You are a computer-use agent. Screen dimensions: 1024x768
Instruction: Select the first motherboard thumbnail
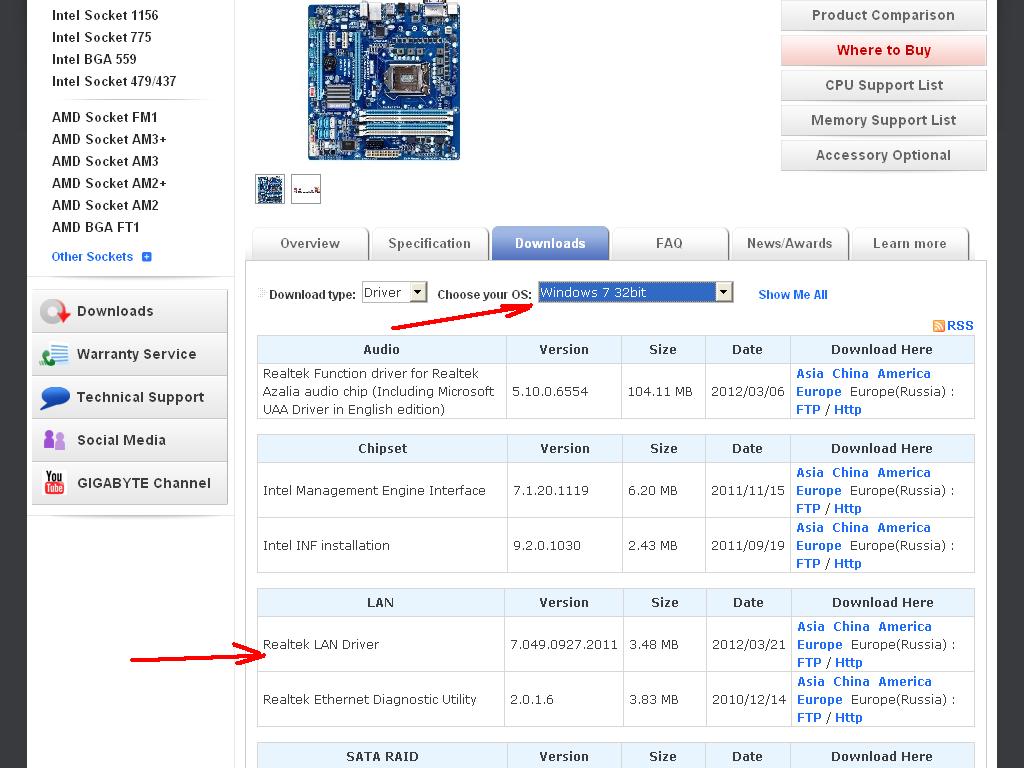coord(270,189)
